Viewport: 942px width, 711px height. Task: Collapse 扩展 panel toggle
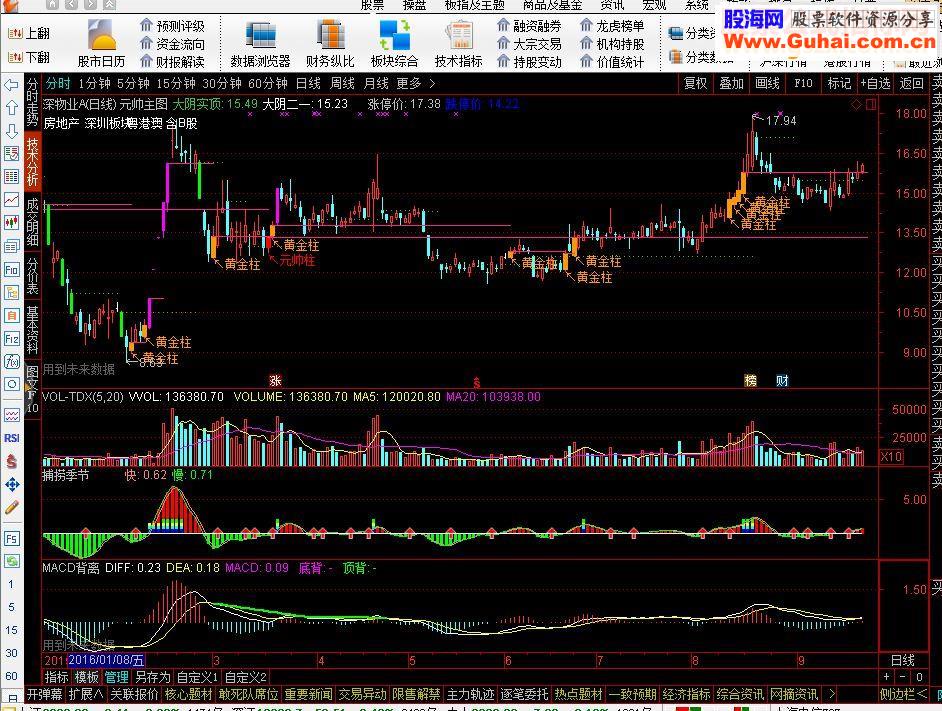[x=85, y=694]
